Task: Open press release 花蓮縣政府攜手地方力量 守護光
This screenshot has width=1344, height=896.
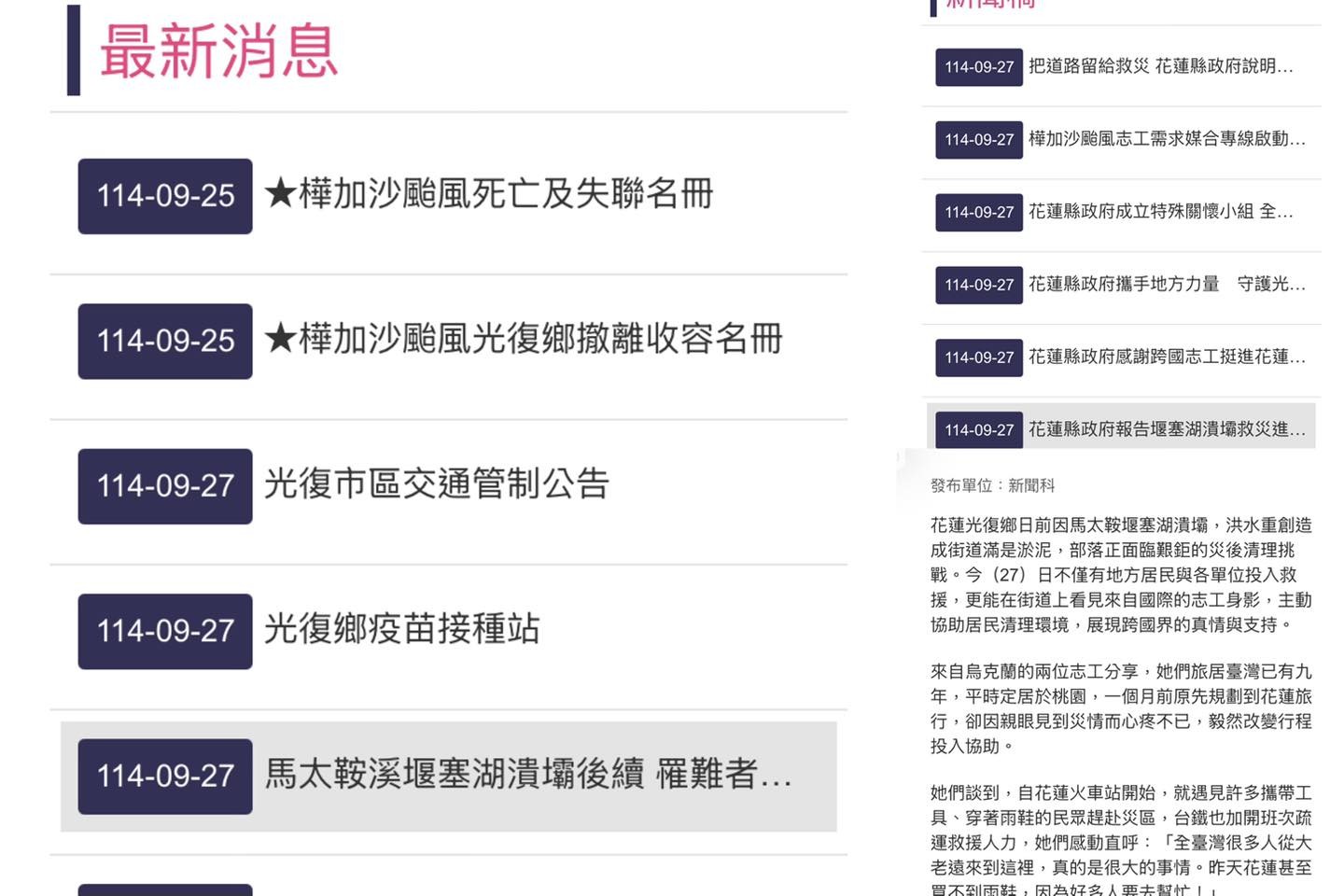Action: (1167, 284)
